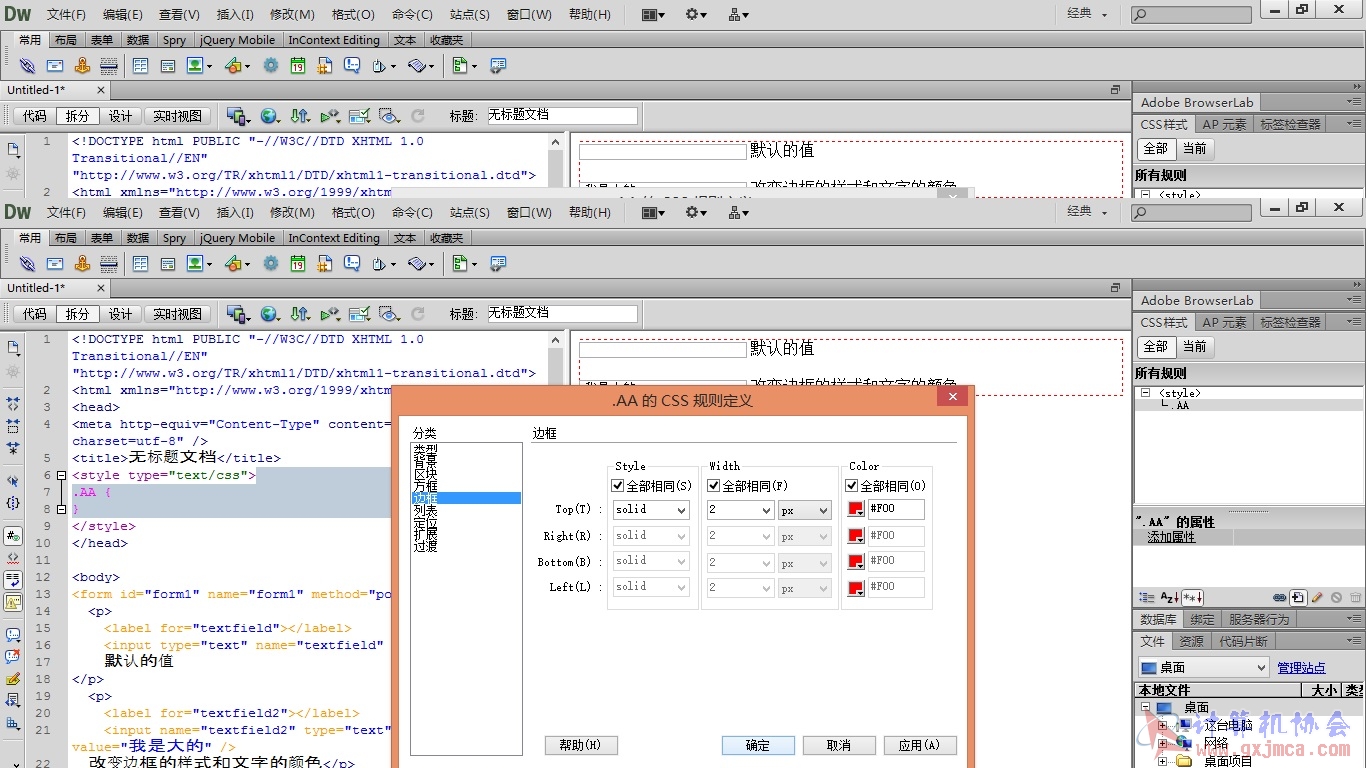Open the Top(T) border style dropdown

[651, 510]
